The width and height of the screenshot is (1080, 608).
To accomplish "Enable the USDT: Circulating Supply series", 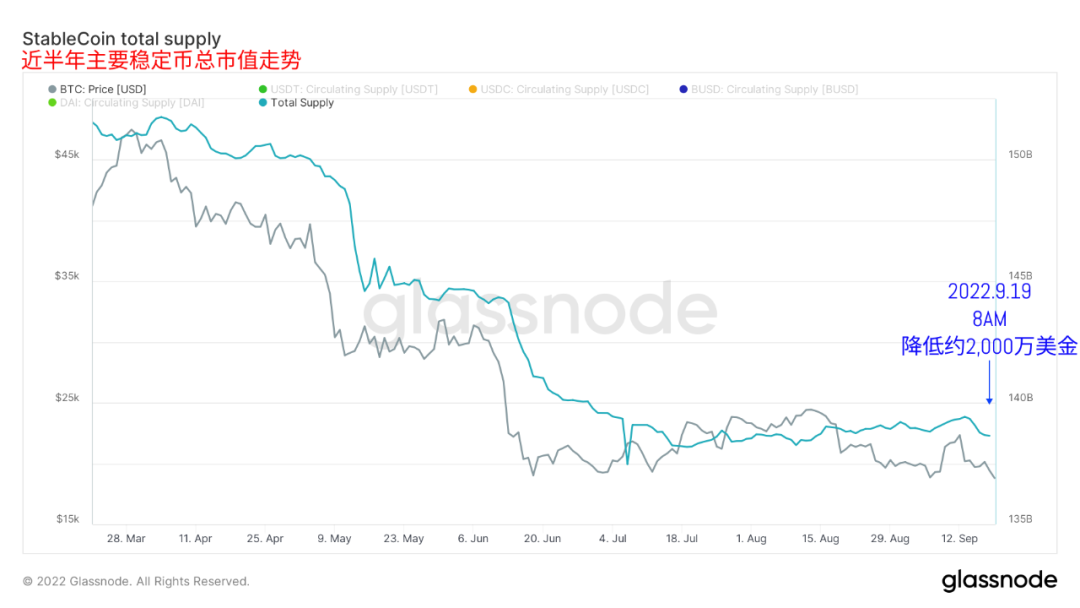I will [x=348, y=90].
